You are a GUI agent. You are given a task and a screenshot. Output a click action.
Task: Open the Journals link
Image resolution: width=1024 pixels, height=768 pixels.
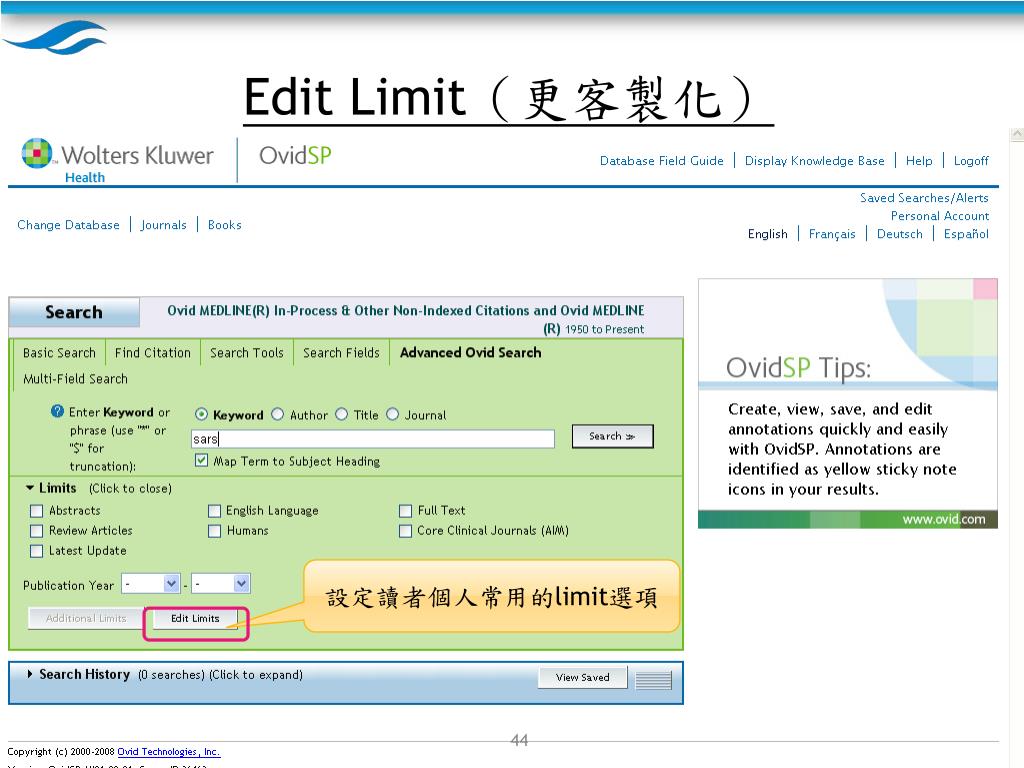(x=163, y=225)
